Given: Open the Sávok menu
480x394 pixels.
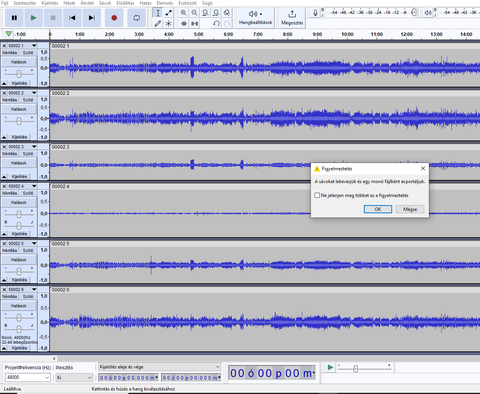Looking at the screenshot, I should 105,3.
